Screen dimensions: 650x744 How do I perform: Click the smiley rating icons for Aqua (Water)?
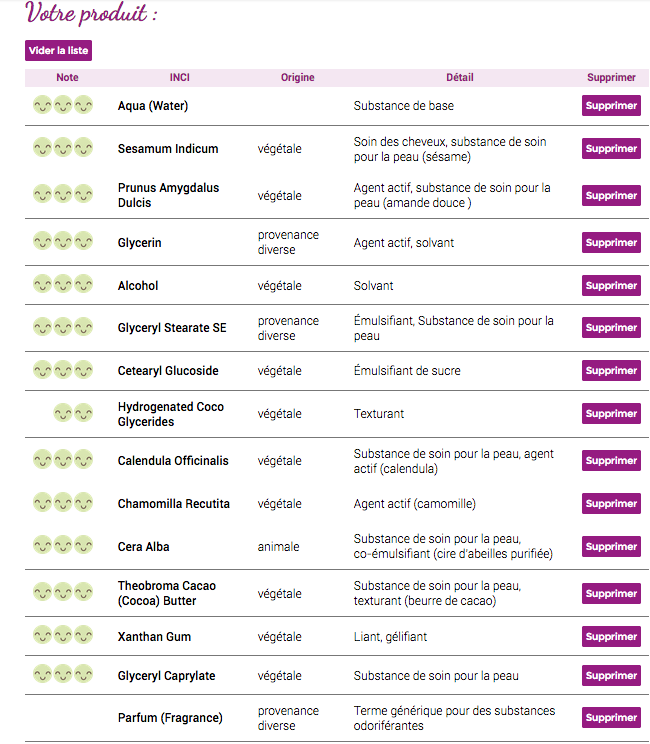coord(63,104)
